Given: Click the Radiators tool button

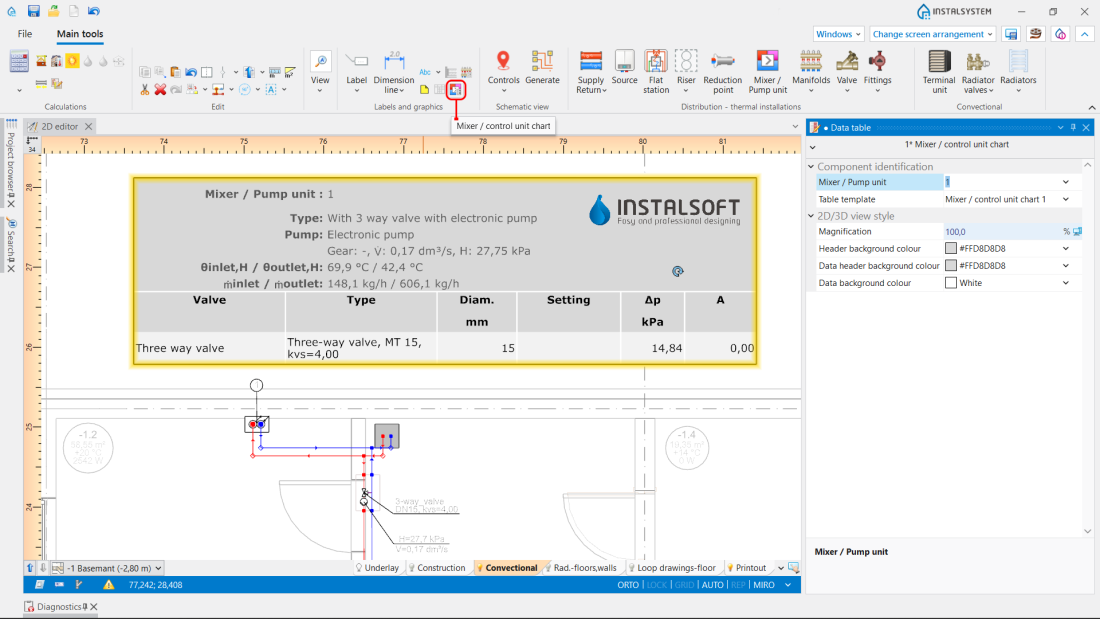Looking at the screenshot, I should [x=1018, y=71].
